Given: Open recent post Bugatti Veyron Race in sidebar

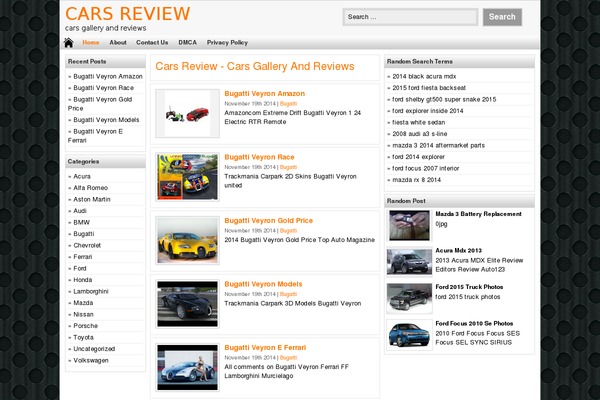Looking at the screenshot, I should (x=103, y=88).
